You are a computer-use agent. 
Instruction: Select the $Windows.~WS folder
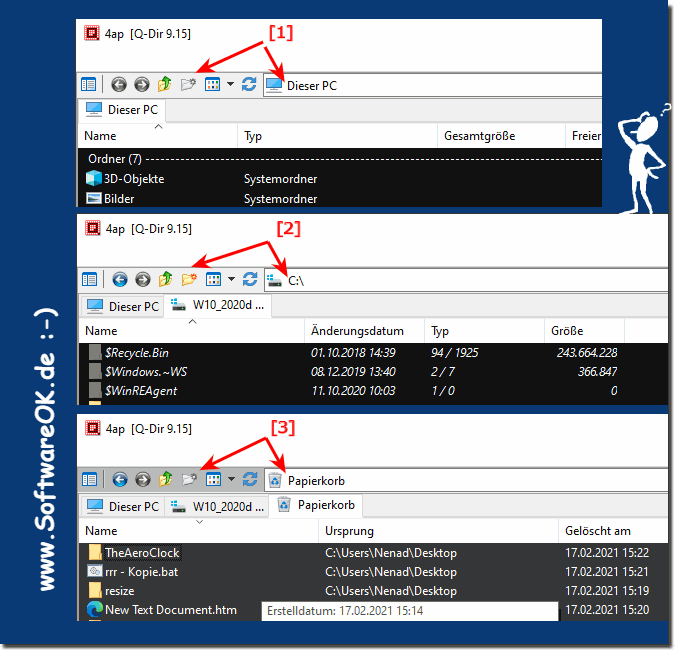(138, 372)
